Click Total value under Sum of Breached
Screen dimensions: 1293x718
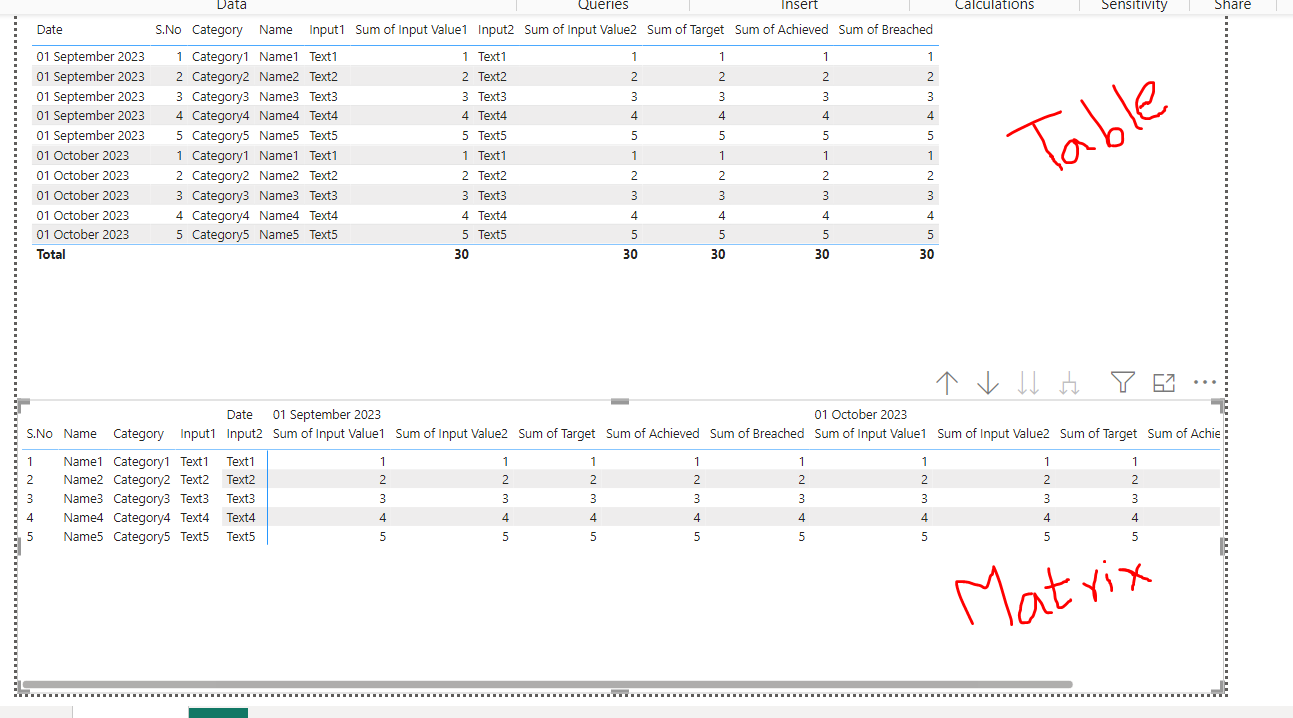tap(926, 255)
